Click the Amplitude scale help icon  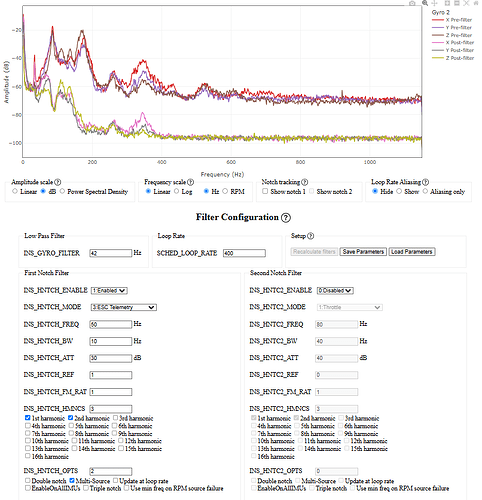pos(57,182)
